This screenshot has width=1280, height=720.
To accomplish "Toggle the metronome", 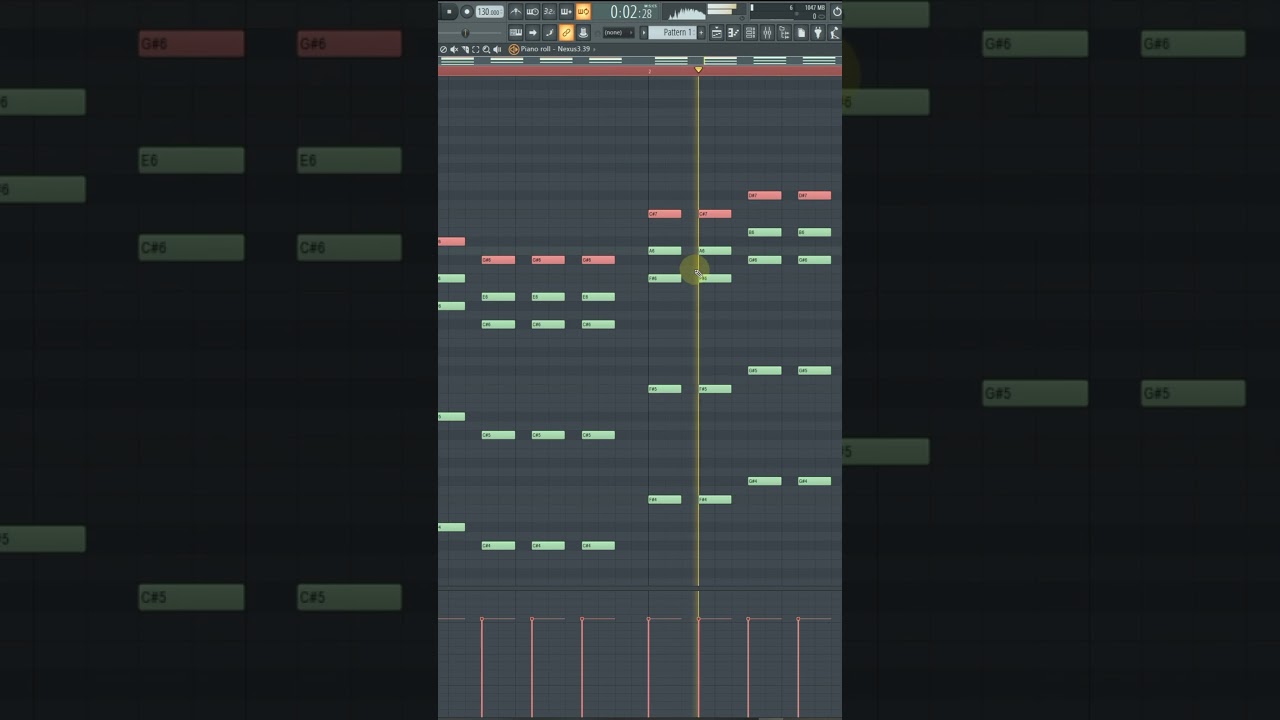I will coord(516,12).
